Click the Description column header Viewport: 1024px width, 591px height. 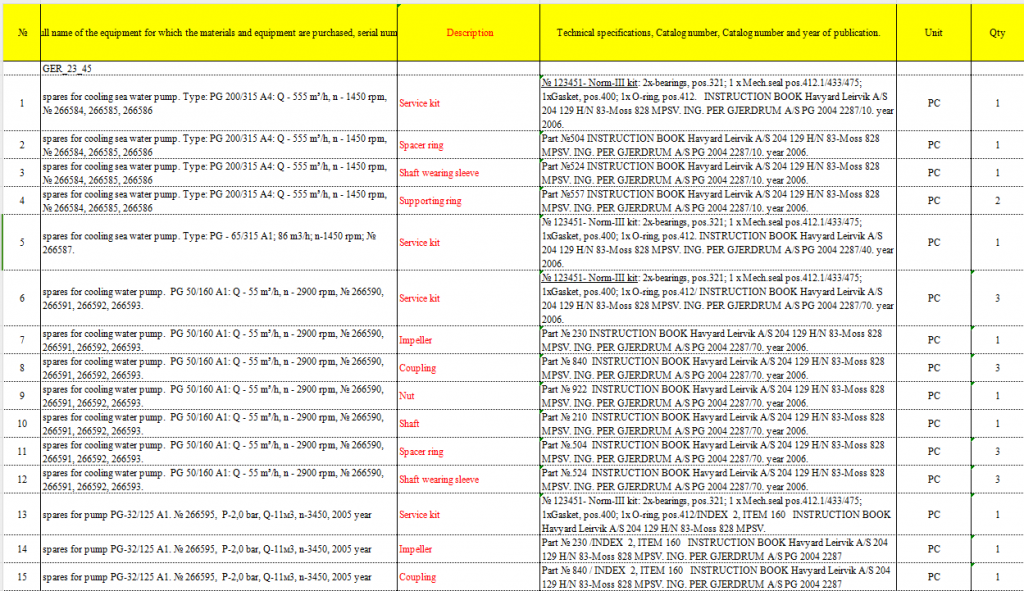point(469,33)
